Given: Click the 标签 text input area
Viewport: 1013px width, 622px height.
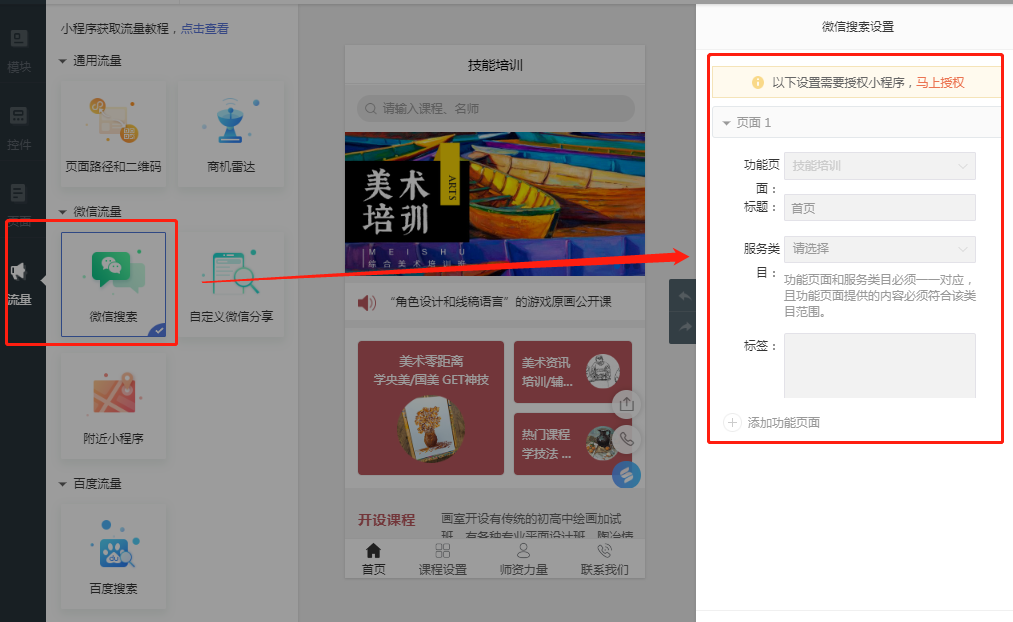Looking at the screenshot, I should [x=878, y=365].
